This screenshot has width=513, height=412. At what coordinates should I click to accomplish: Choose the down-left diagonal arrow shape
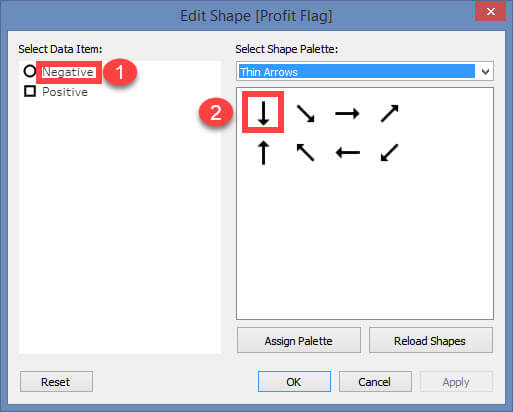[x=389, y=153]
